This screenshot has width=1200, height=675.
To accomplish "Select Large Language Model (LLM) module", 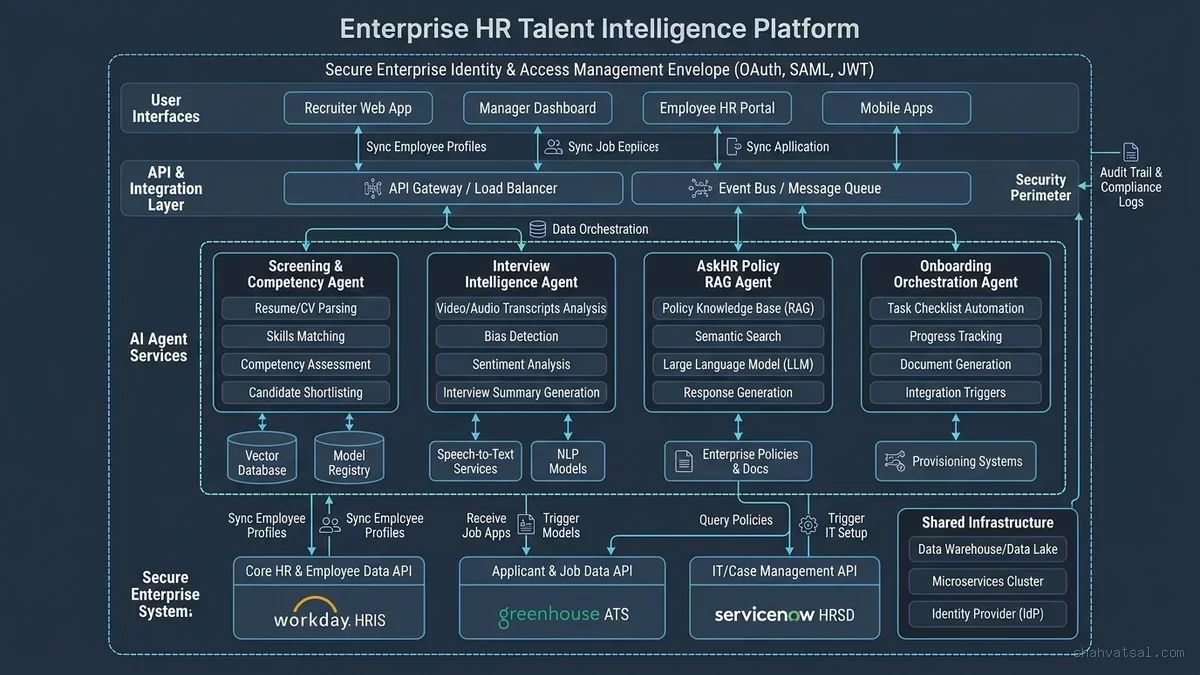I will (x=738, y=364).
